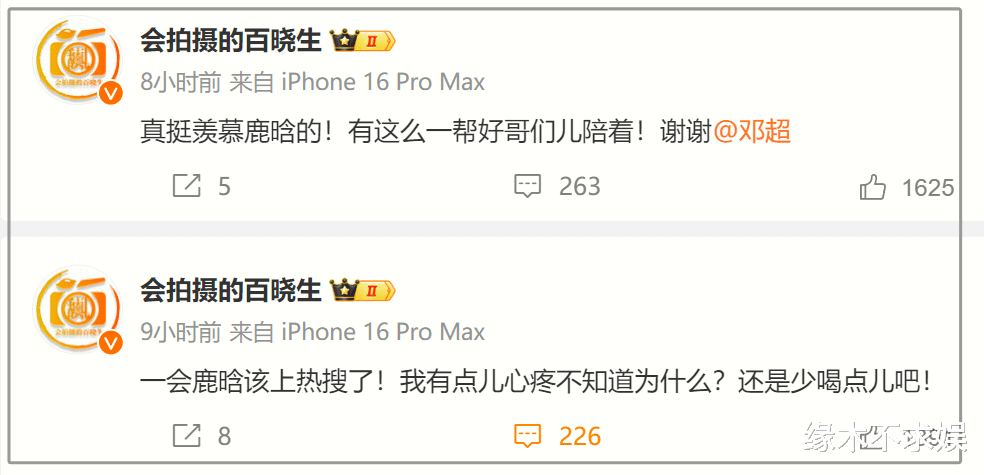Screen dimensions: 984x475
Task: Click the 1625 like count
Action: 928,188
